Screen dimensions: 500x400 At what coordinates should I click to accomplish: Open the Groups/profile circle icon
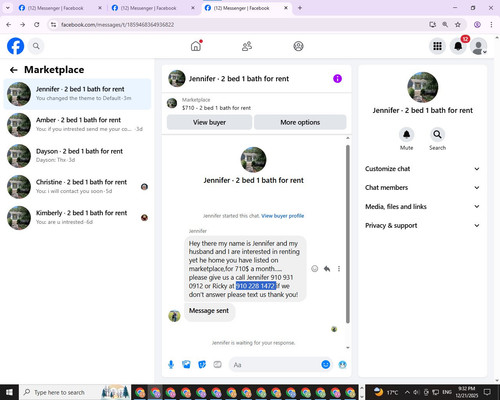[x=298, y=46]
